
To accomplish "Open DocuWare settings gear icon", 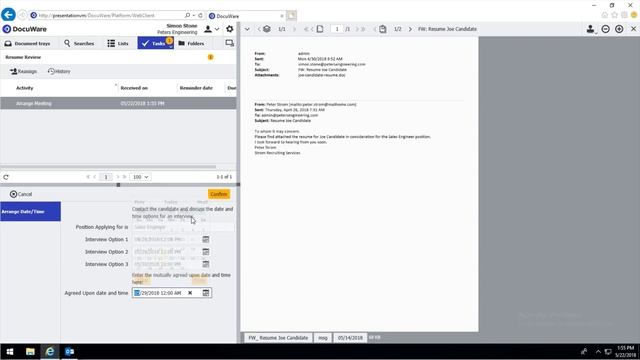I will (x=230, y=29).
